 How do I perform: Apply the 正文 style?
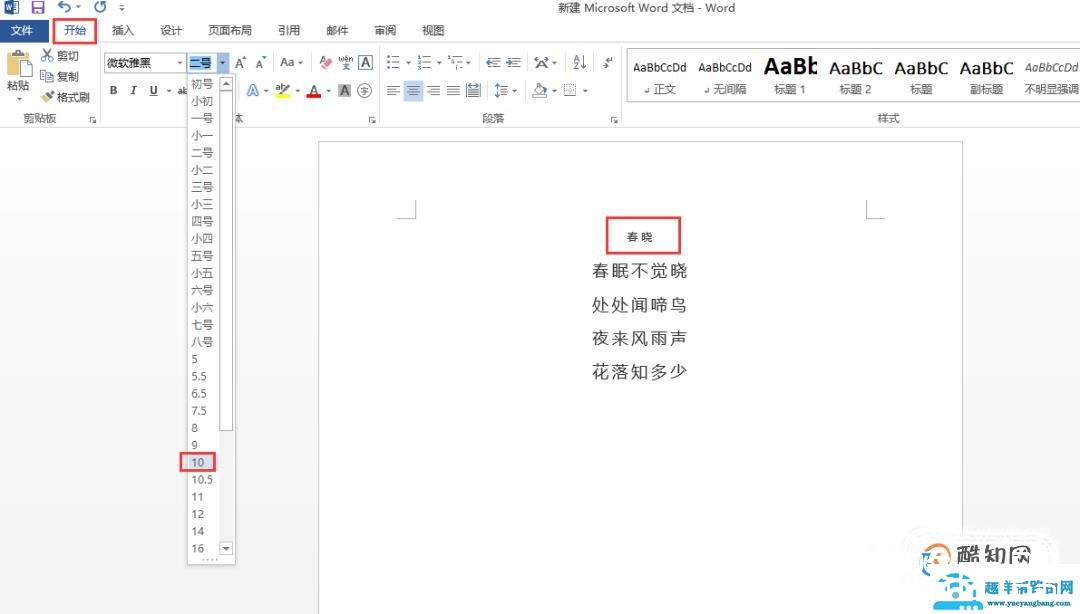660,75
